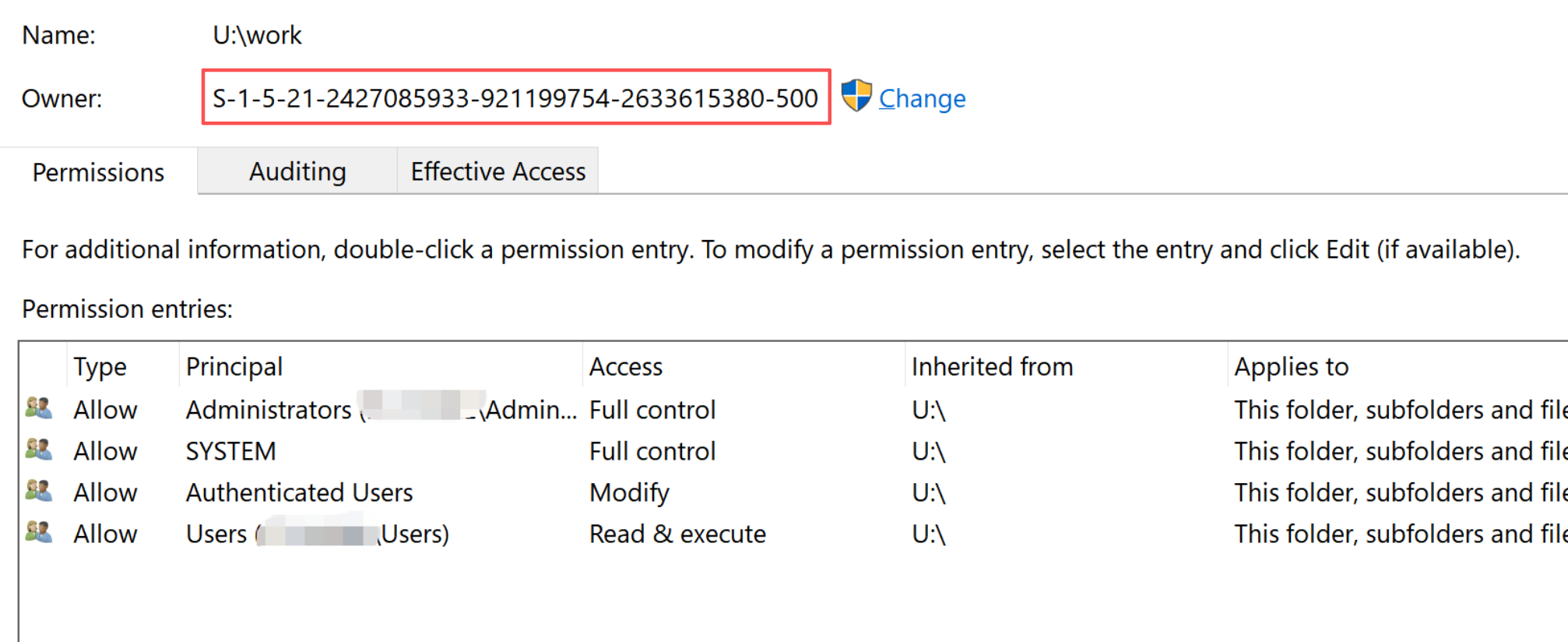Click the group icon for Authenticated Users entry

38,491
